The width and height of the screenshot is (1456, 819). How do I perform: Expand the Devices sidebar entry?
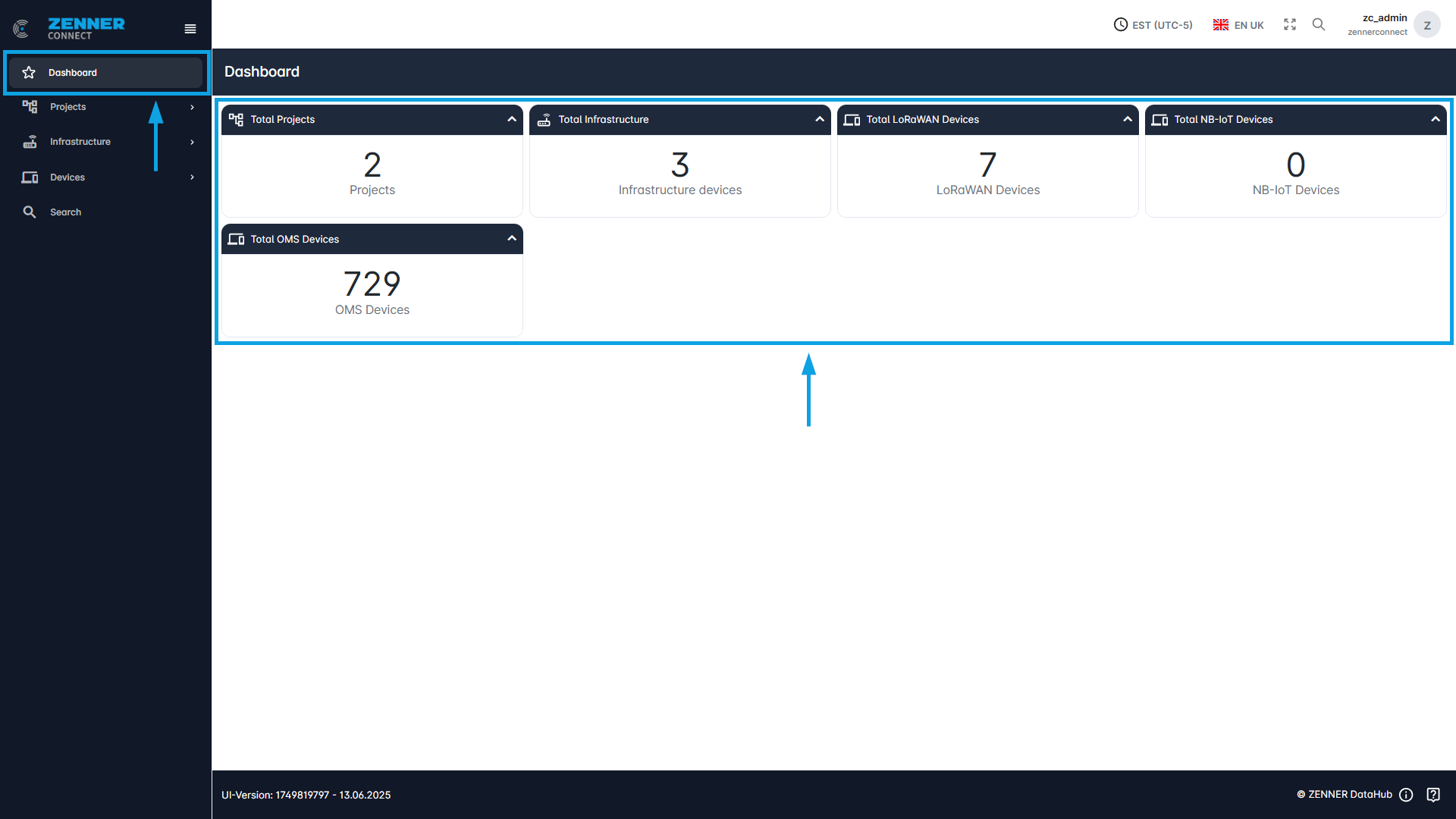pyautogui.click(x=191, y=177)
